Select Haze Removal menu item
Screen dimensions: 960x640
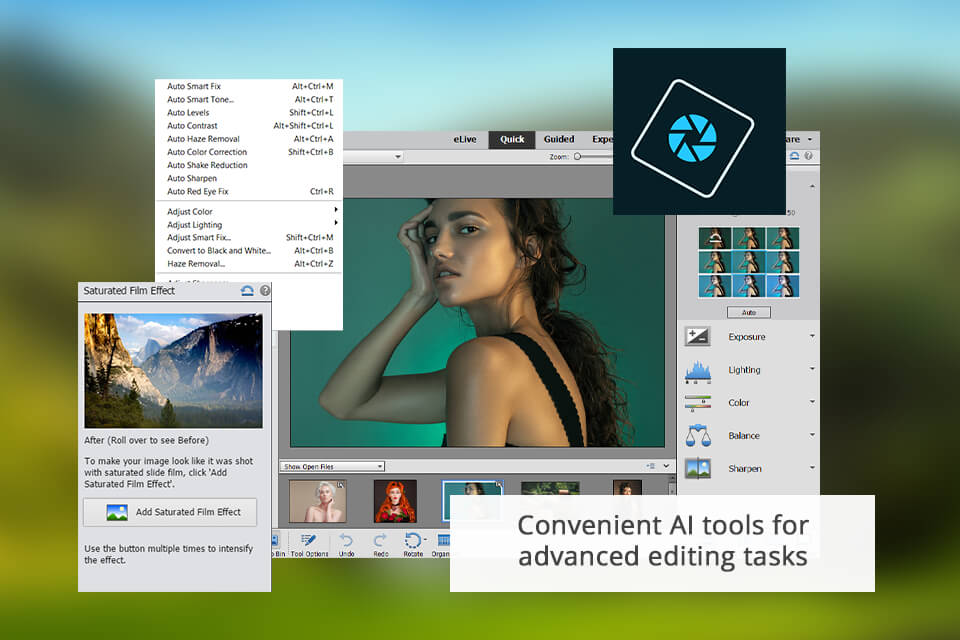pyautogui.click(x=250, y=264)
